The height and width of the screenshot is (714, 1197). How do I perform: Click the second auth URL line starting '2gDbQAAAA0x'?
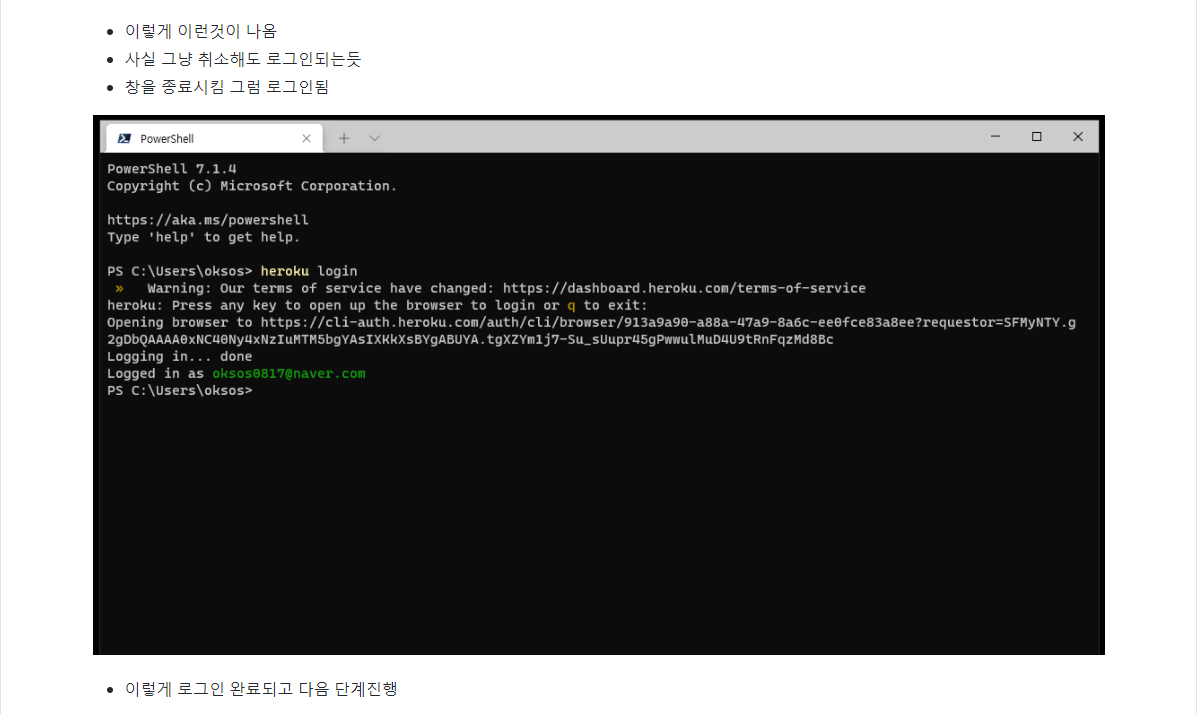[470, 339]
